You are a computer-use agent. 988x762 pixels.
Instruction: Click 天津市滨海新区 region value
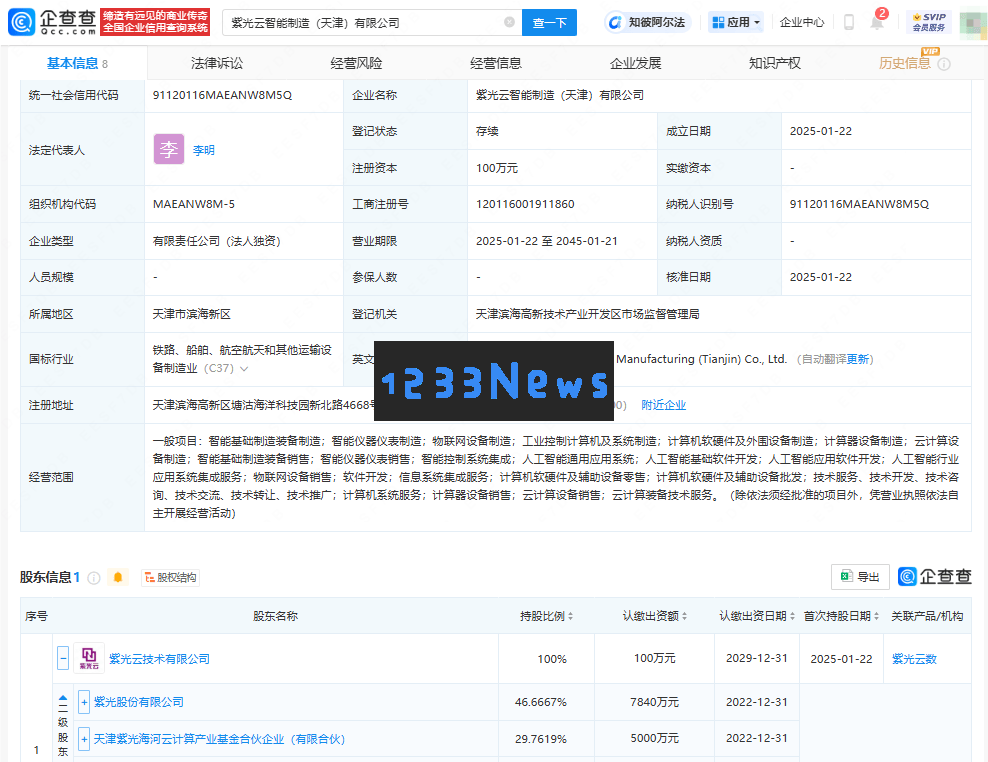(x=192, y=313)
